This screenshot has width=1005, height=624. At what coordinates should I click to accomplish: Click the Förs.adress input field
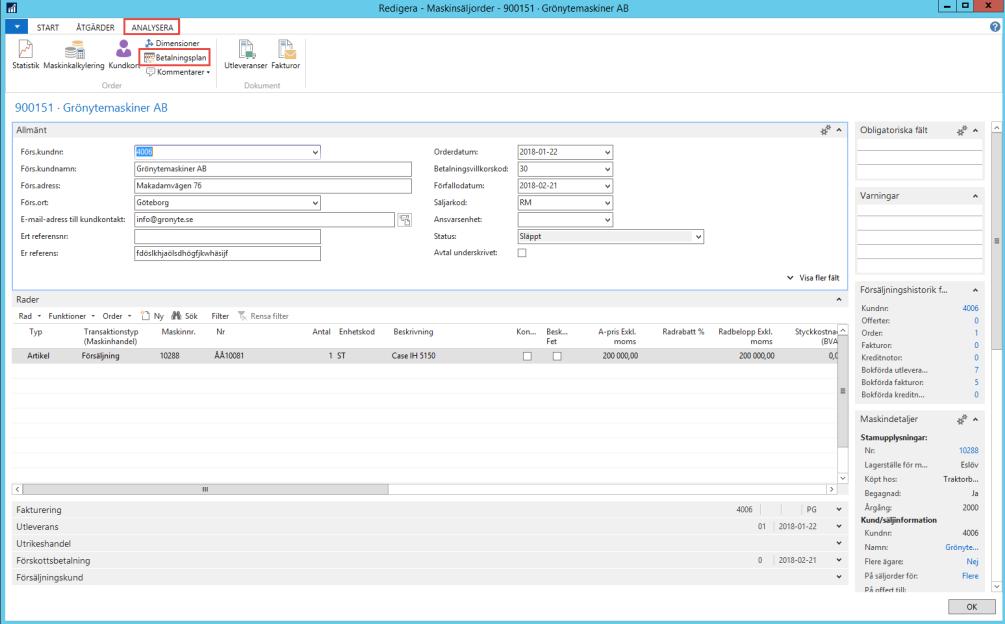click(272, 186)
